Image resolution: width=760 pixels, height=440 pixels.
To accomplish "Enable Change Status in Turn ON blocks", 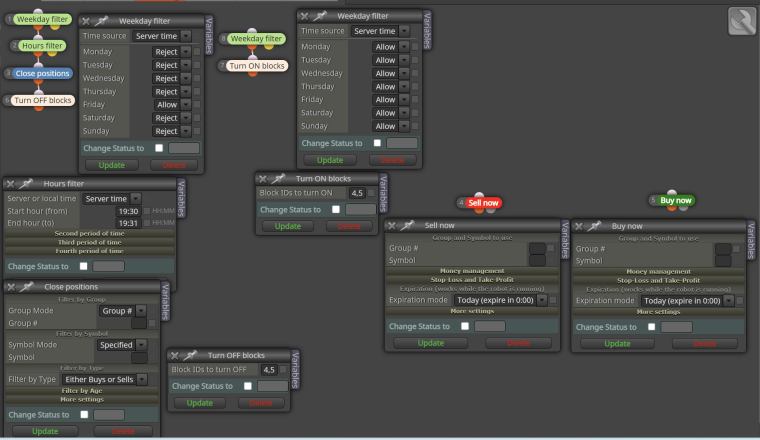I will [x=335, y=209].
